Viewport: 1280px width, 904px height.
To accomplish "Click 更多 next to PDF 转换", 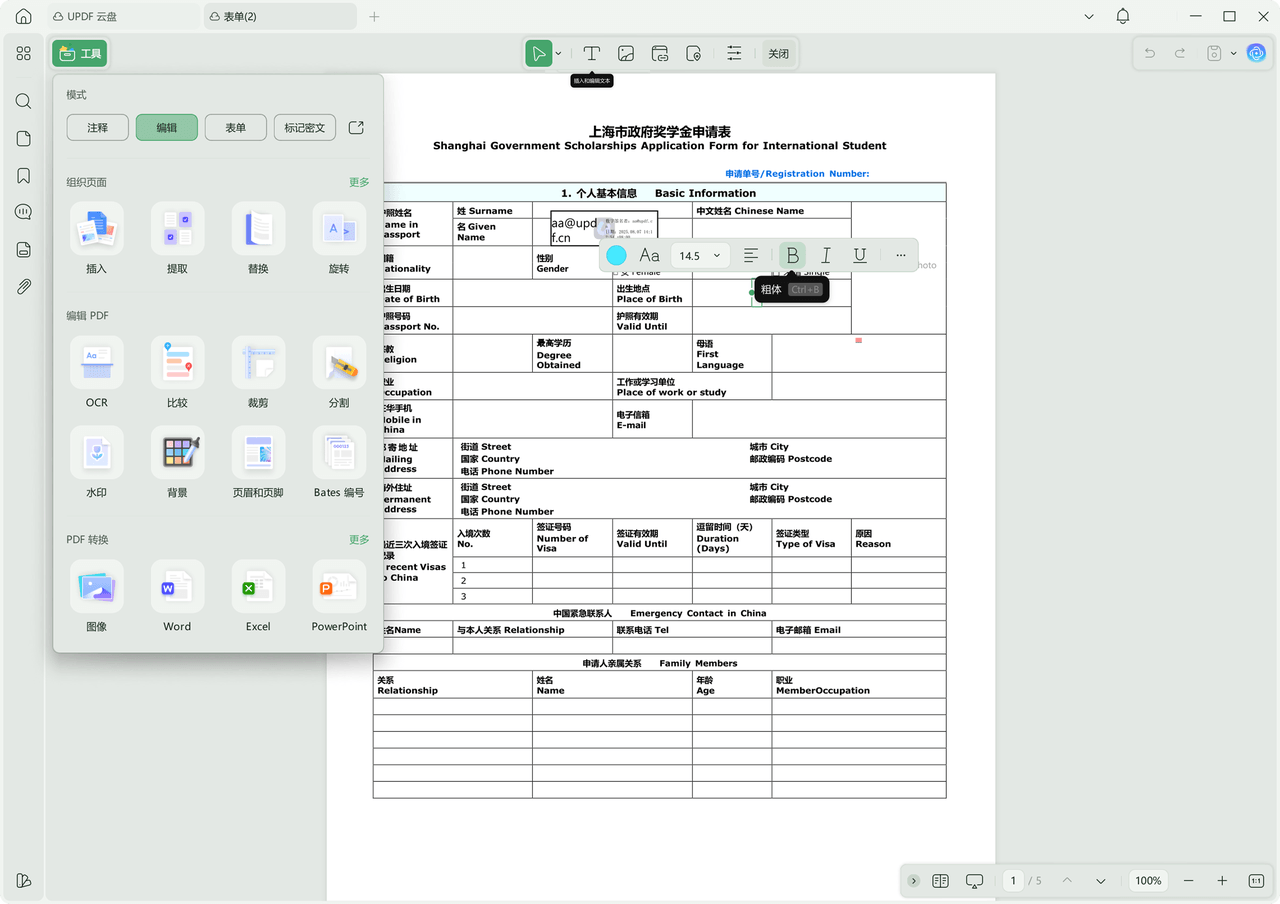I will [x=359, y=539].
